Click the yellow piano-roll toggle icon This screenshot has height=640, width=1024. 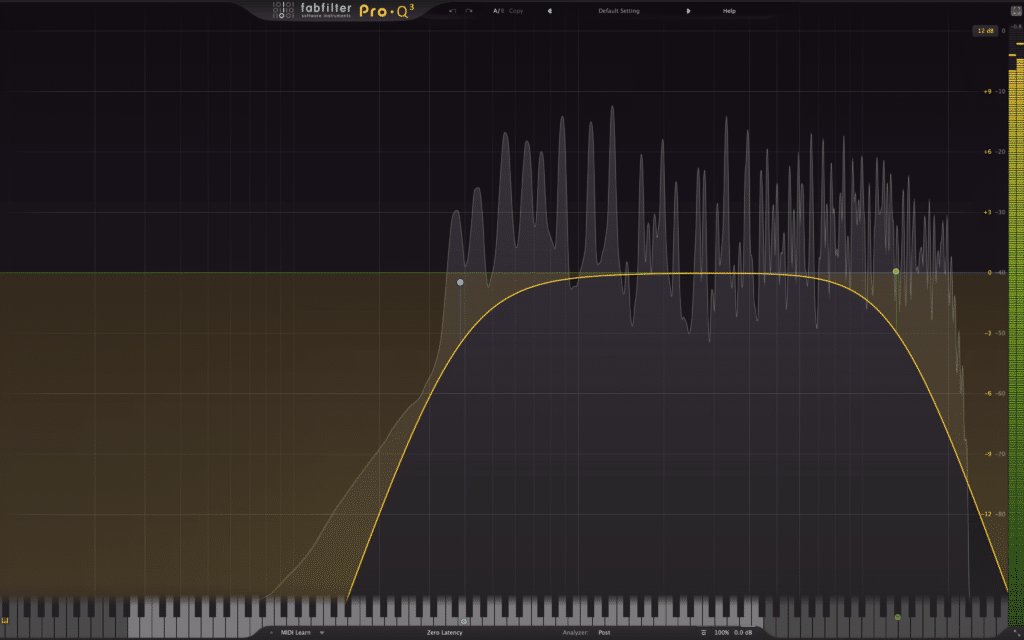(5, 621)
